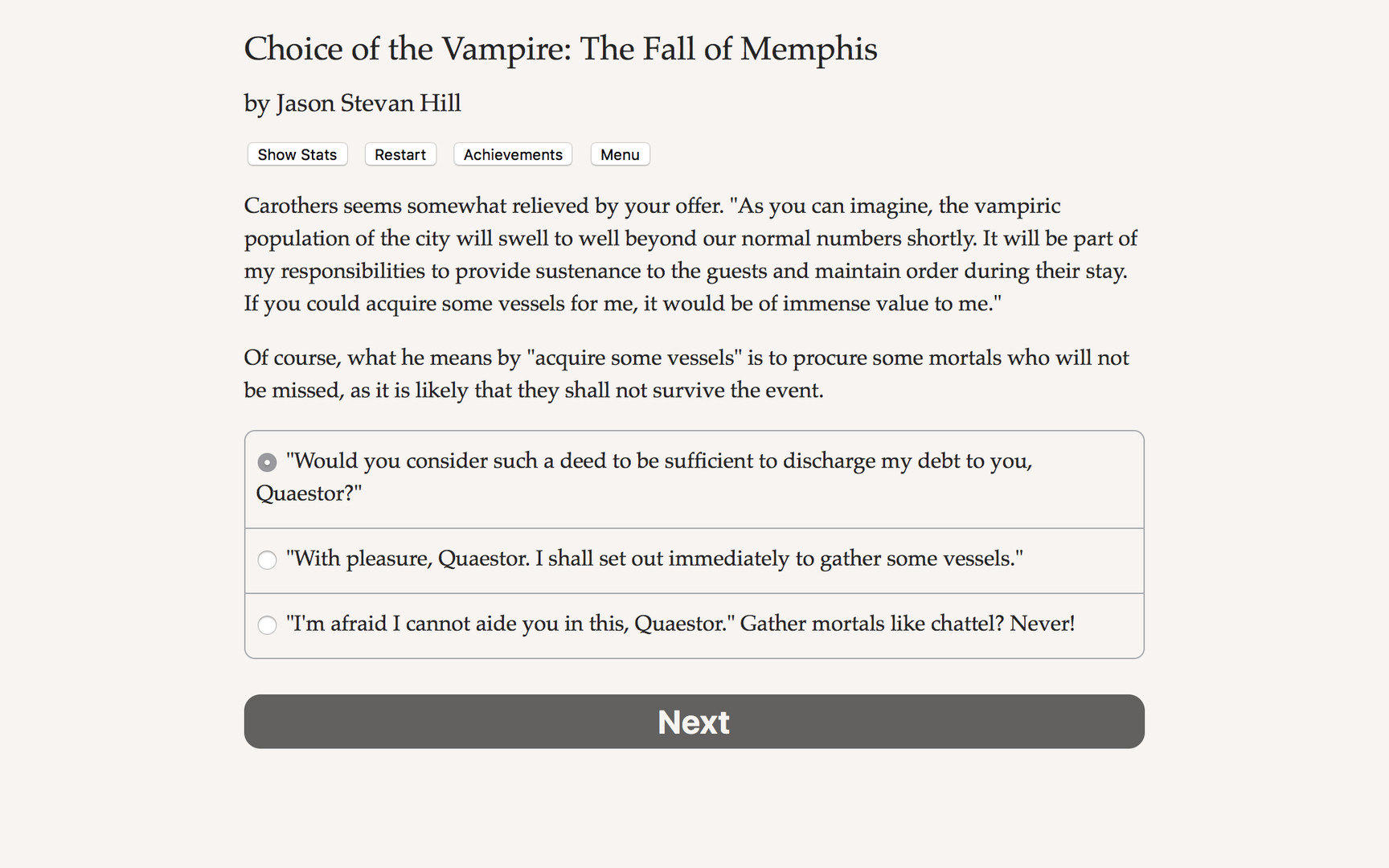Viewport: 1389px width, 868px height.
Task: Restart the story from the beginning
Action: point(399,154)
